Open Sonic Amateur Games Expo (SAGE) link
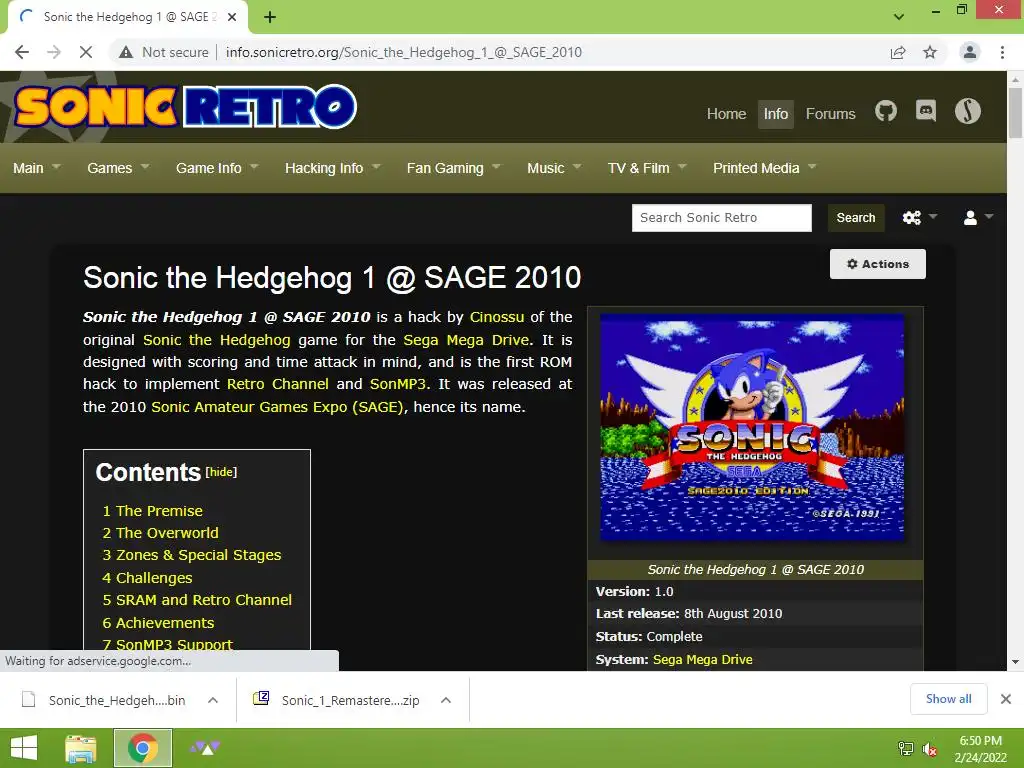Viewport: 1024px width, 768px height. pos(278,407)
